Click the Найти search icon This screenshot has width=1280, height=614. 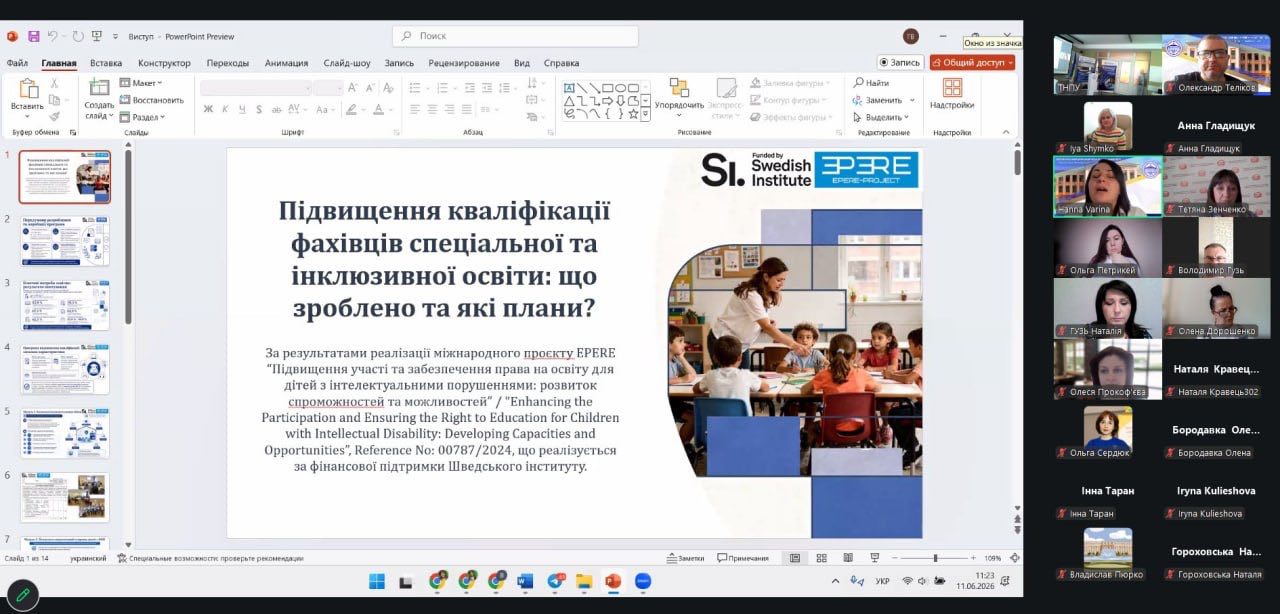pos(859,83)
